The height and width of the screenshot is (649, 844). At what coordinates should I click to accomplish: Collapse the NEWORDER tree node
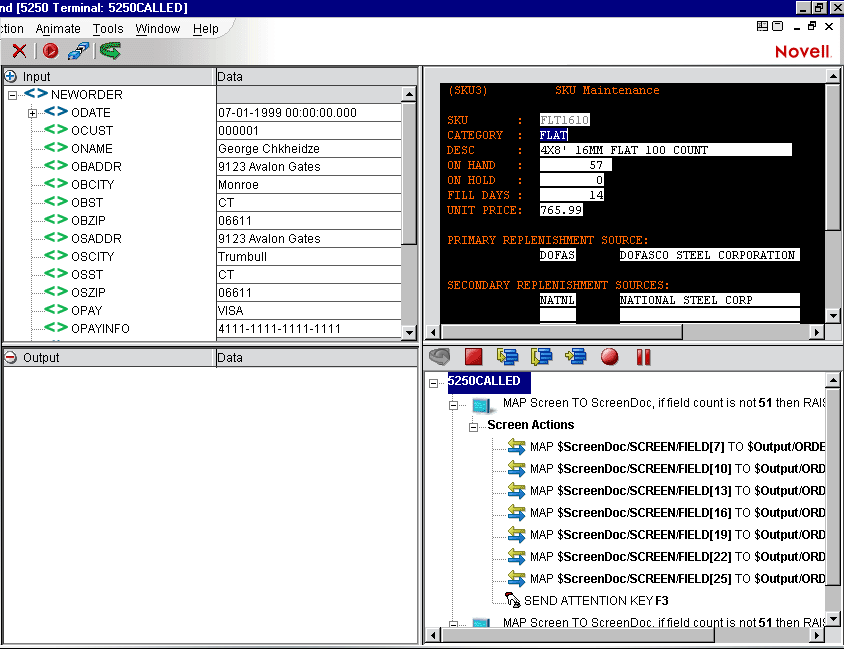pyautogui.click(x=13, y=95)
